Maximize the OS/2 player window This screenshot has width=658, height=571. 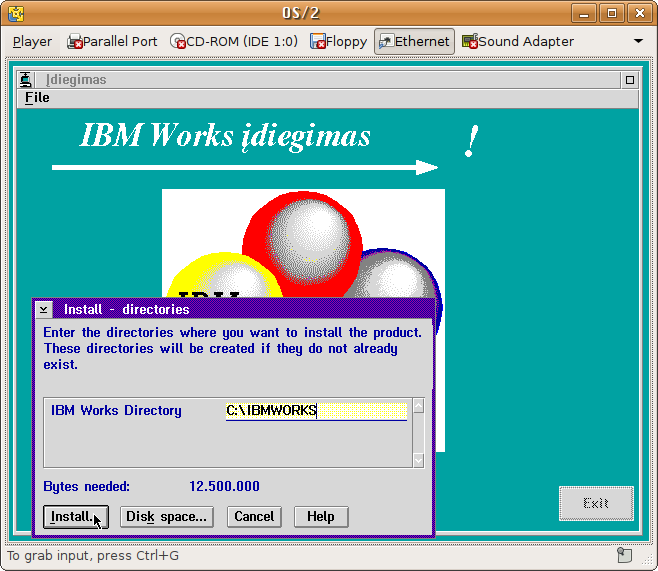tap(612, 13)
